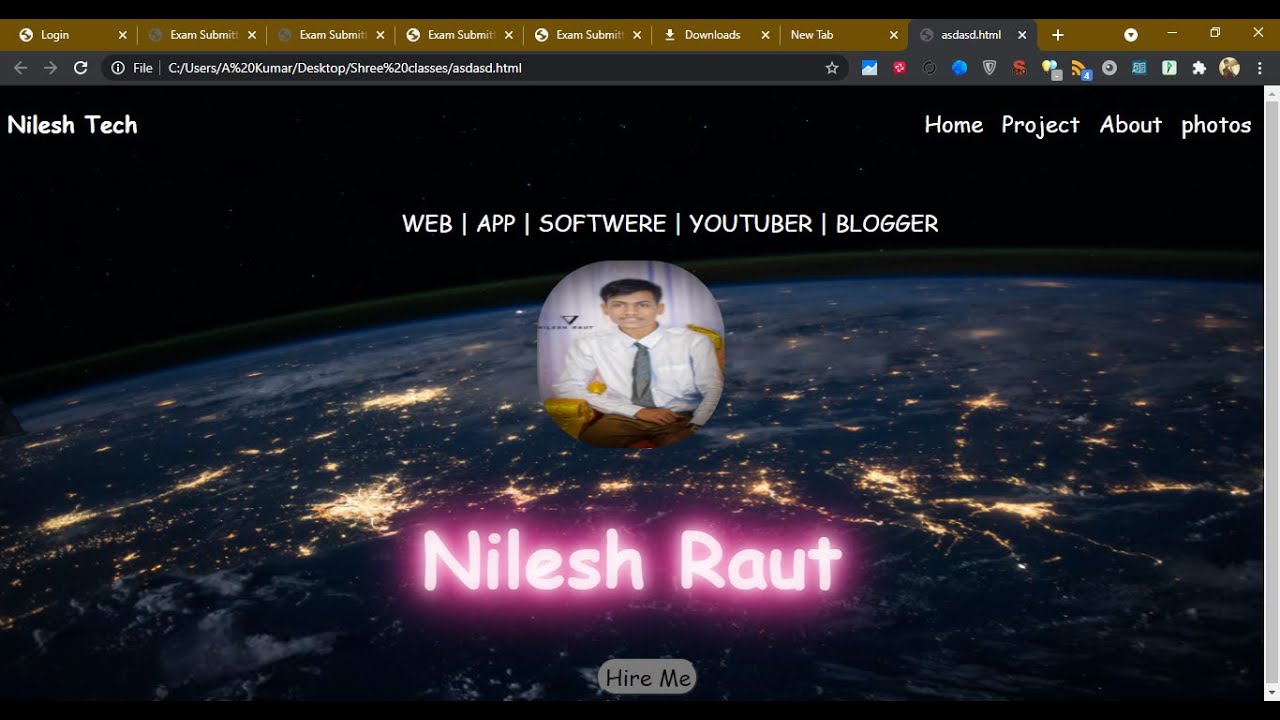The image size is (1280, 720).
Task: Open the three-dot Chrome menu
Action: (1259, 68)
